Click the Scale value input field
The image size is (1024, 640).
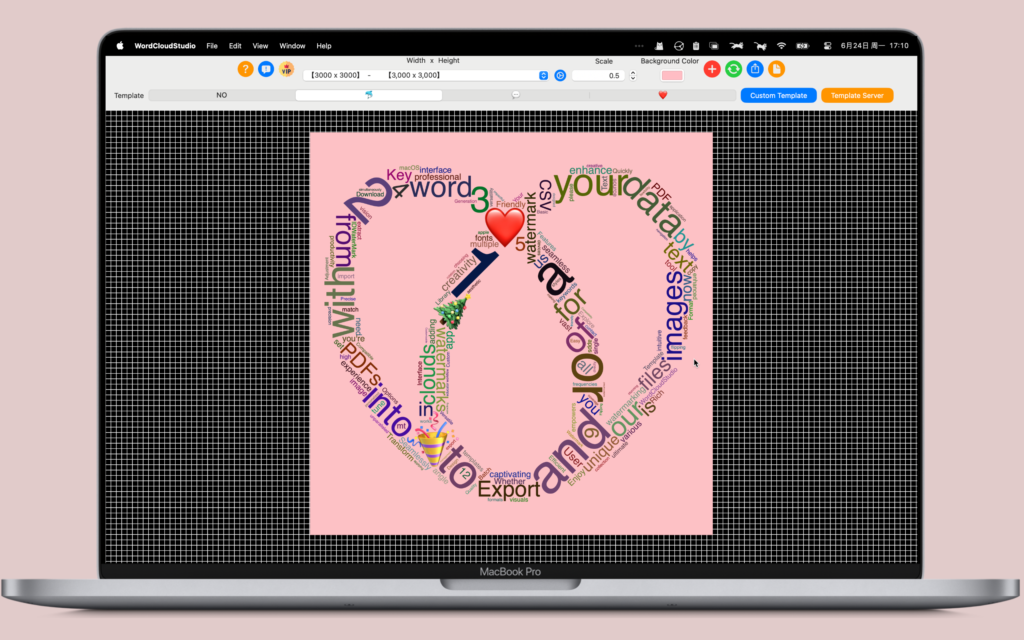click(x=598, y=76)
